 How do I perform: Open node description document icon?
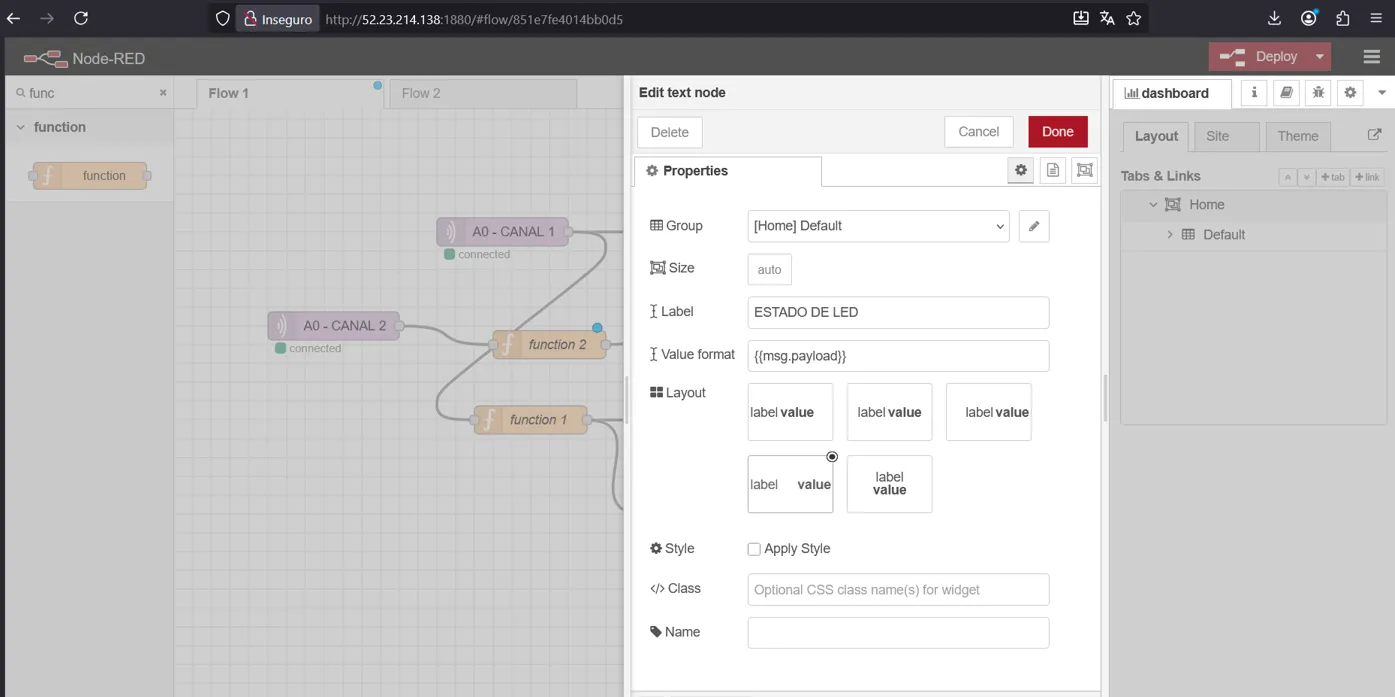point(1053,171)
